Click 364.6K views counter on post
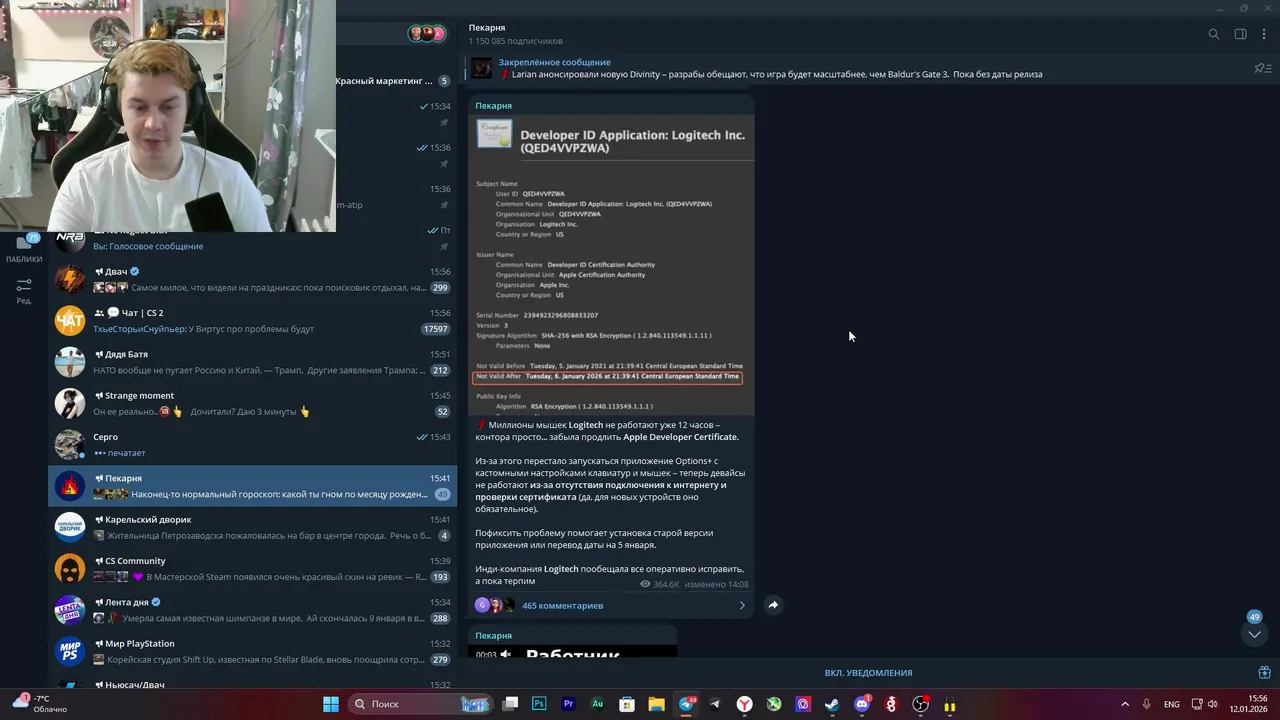1280x720 pixels. click(660, 584)
